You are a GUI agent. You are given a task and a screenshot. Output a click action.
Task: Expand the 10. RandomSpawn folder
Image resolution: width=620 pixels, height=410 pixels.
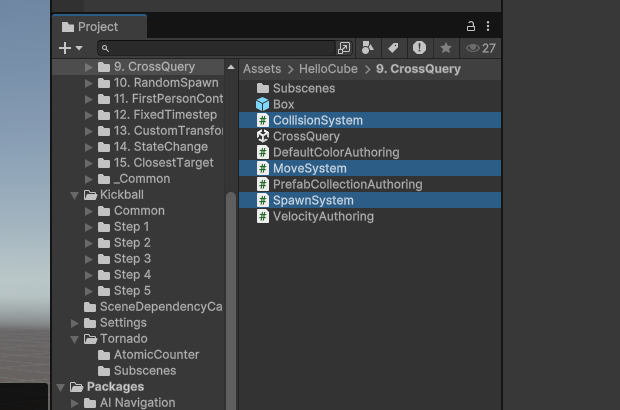[x=89, y=83]
